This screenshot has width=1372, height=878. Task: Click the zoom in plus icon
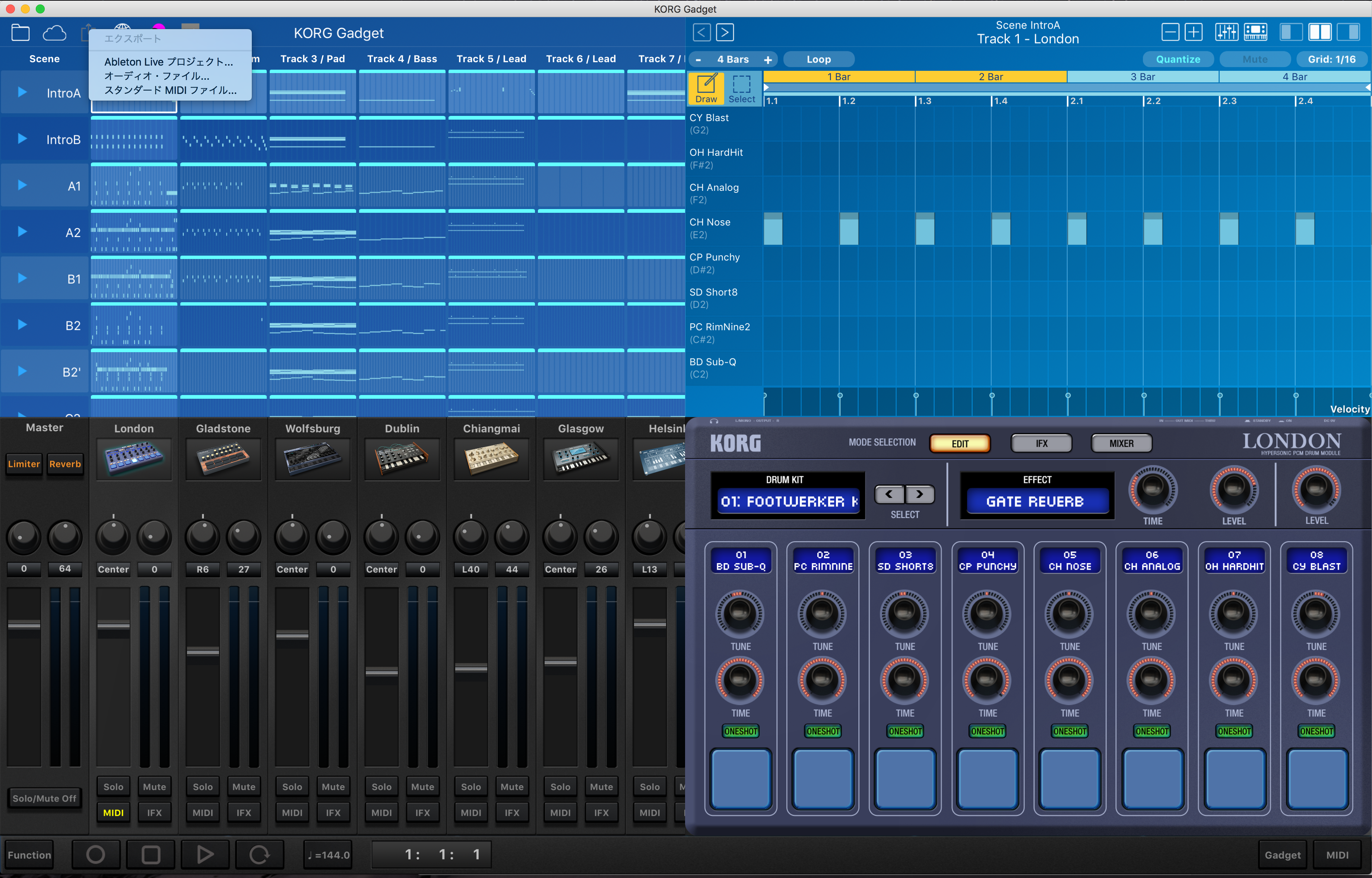(1194, 32)
